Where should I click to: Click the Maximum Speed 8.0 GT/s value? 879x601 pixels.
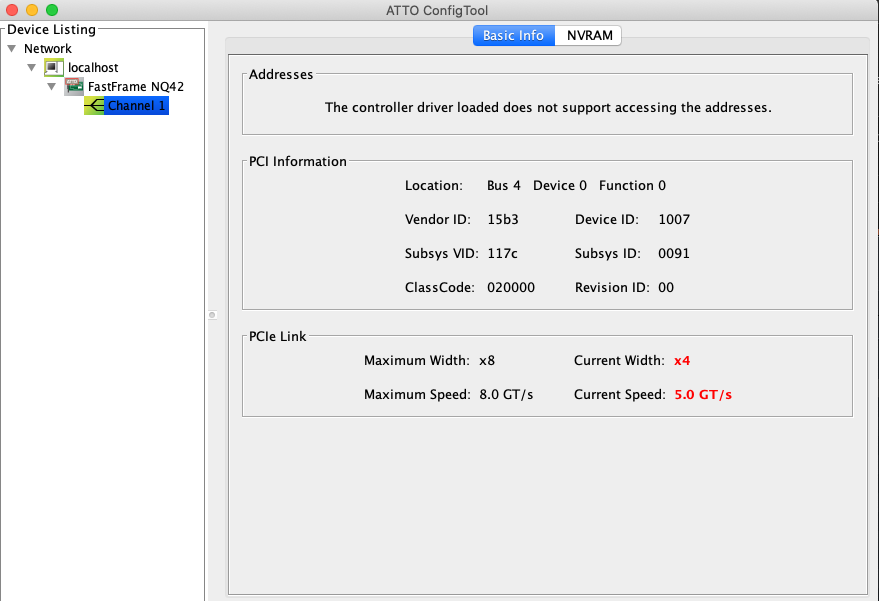pos(506,395)
